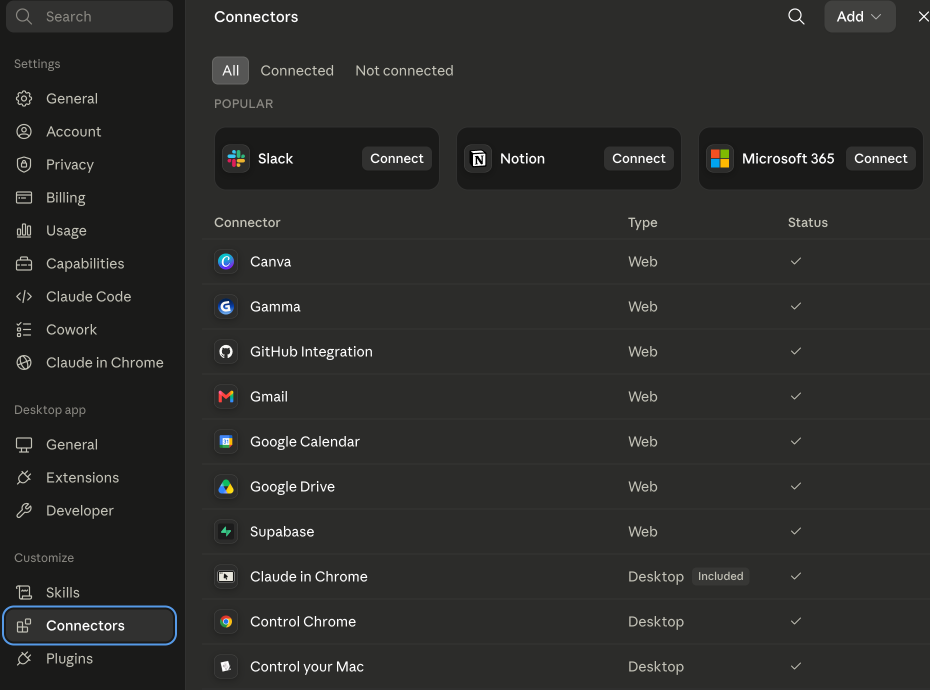This screenshot has height=690, width=930.
Task: Click the Gamma connector icon
Action: point(226,307)
